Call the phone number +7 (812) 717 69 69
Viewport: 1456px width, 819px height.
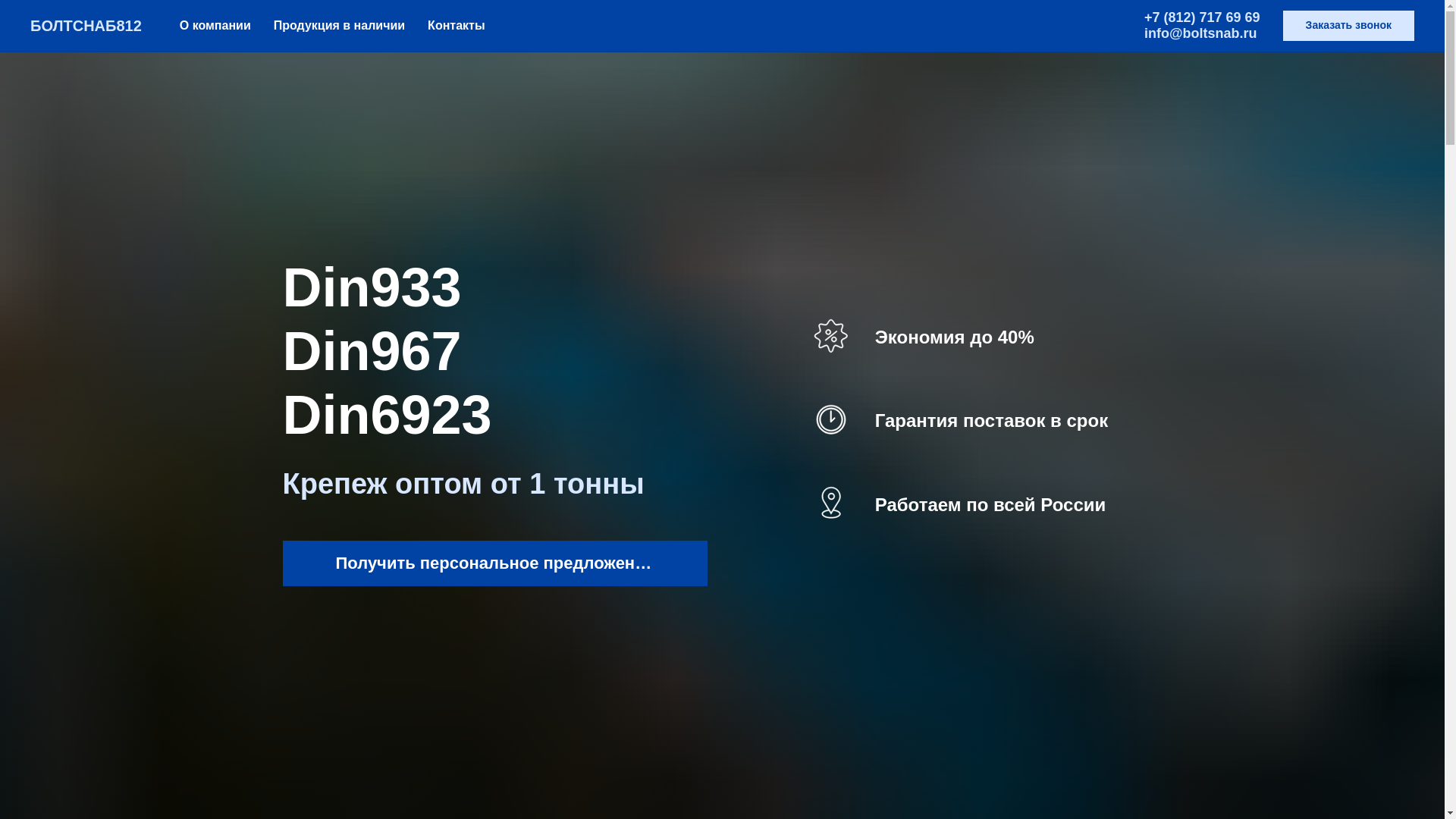point(1202,17)
